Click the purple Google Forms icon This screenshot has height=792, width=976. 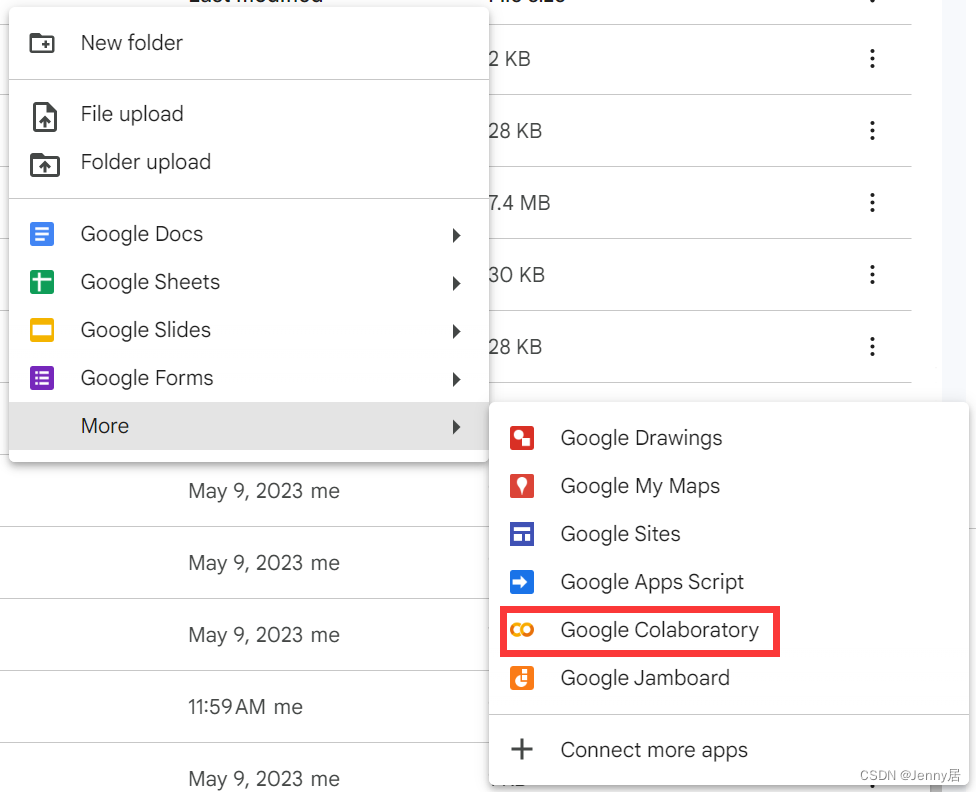coord(42,378)
